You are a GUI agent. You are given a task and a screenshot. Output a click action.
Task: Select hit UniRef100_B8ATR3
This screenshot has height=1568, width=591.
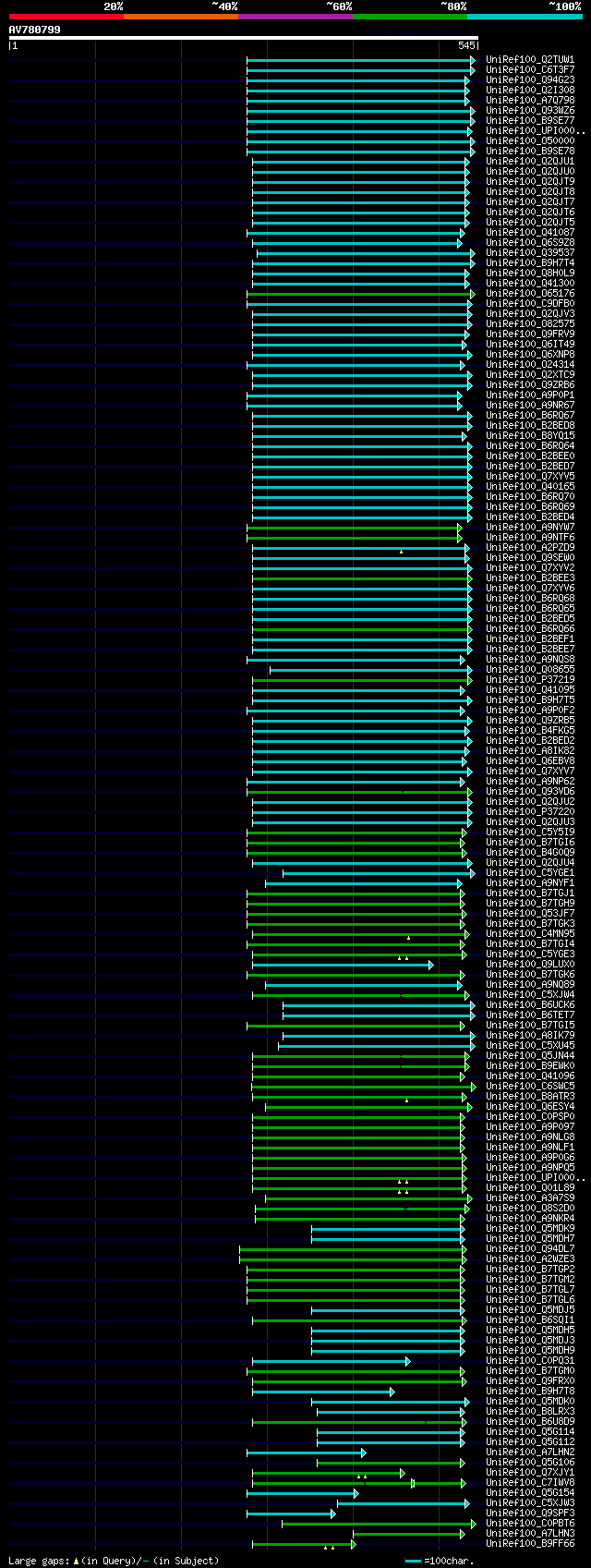pos(530,1096)
